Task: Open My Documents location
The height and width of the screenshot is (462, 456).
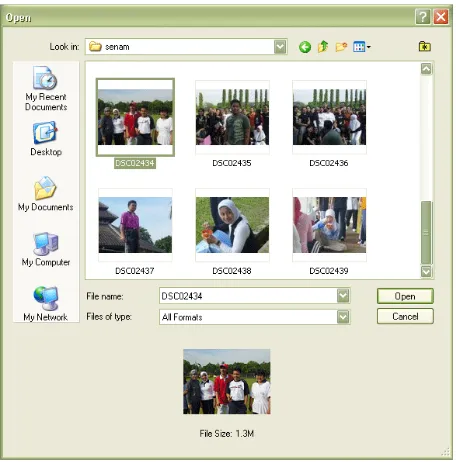Action: point(46,194)
